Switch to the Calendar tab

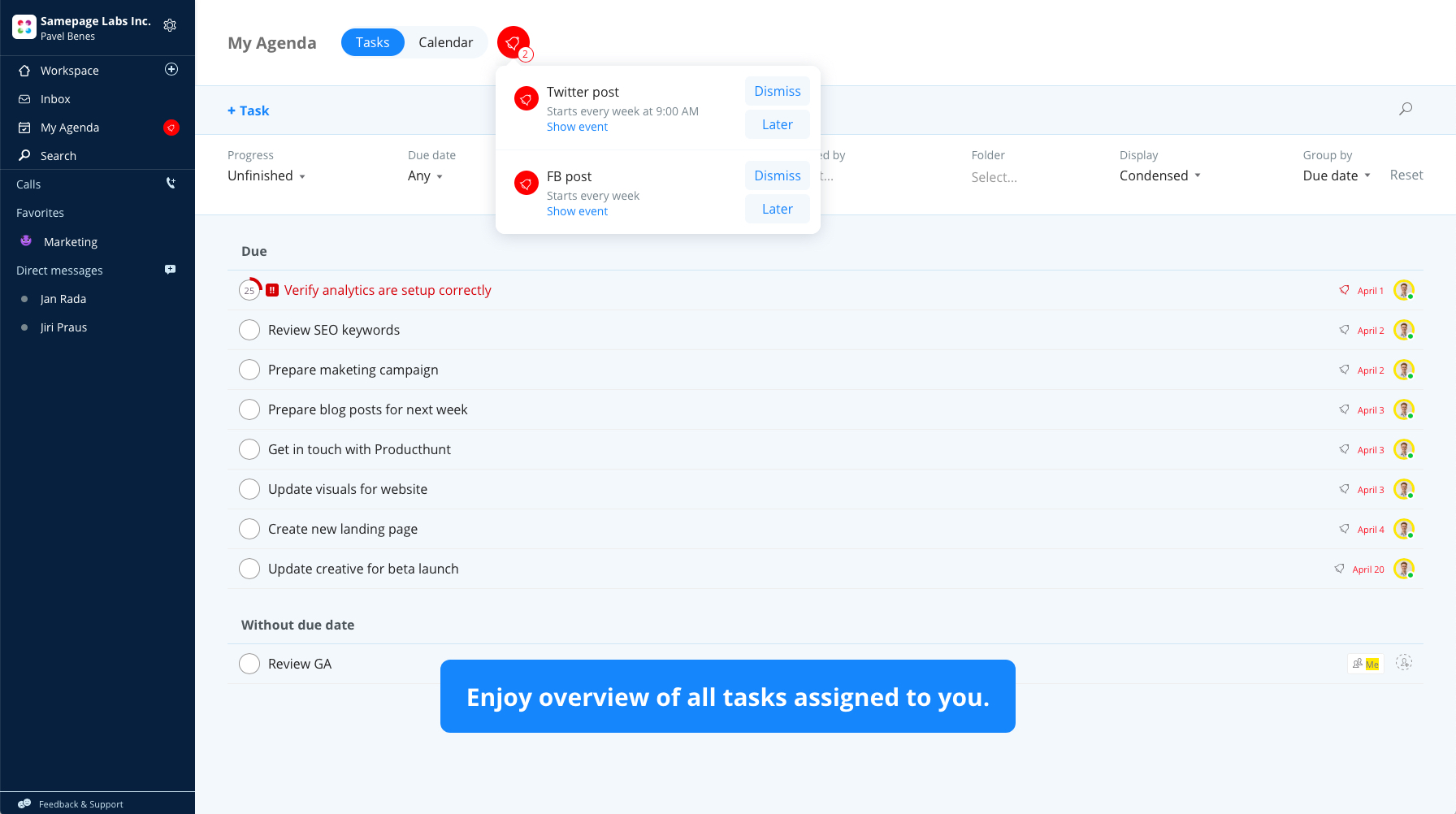(445, 42)
